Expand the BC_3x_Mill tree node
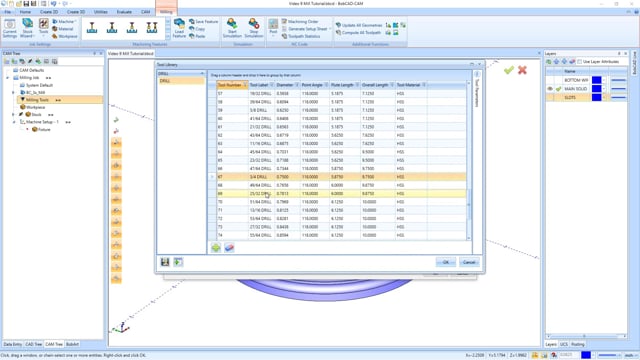Image resolution: width=640 pixels, height=360 pixels. tap(13, 93)
